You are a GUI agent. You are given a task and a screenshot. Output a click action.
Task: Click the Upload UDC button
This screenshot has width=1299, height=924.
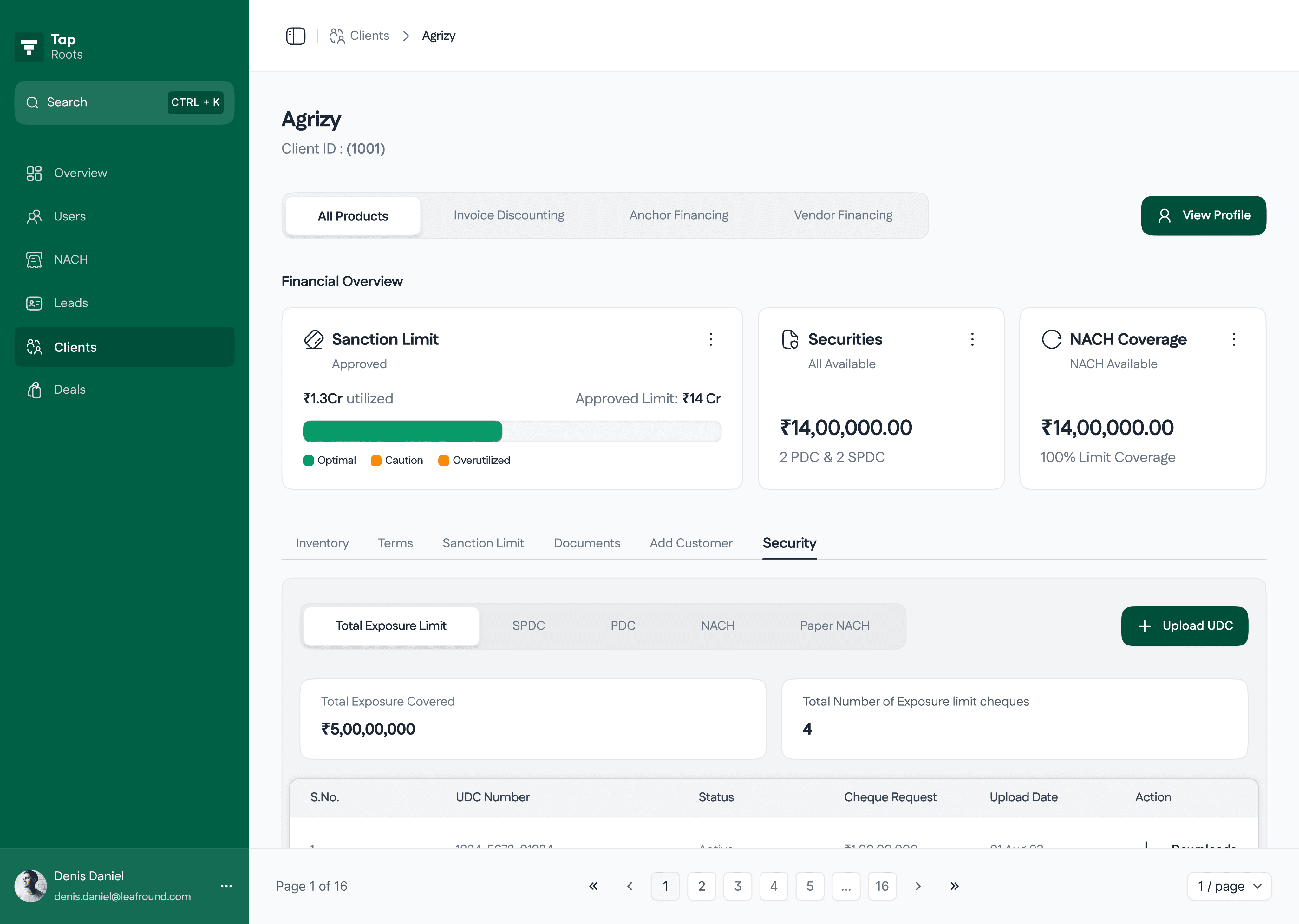(x=1185, y=626)
